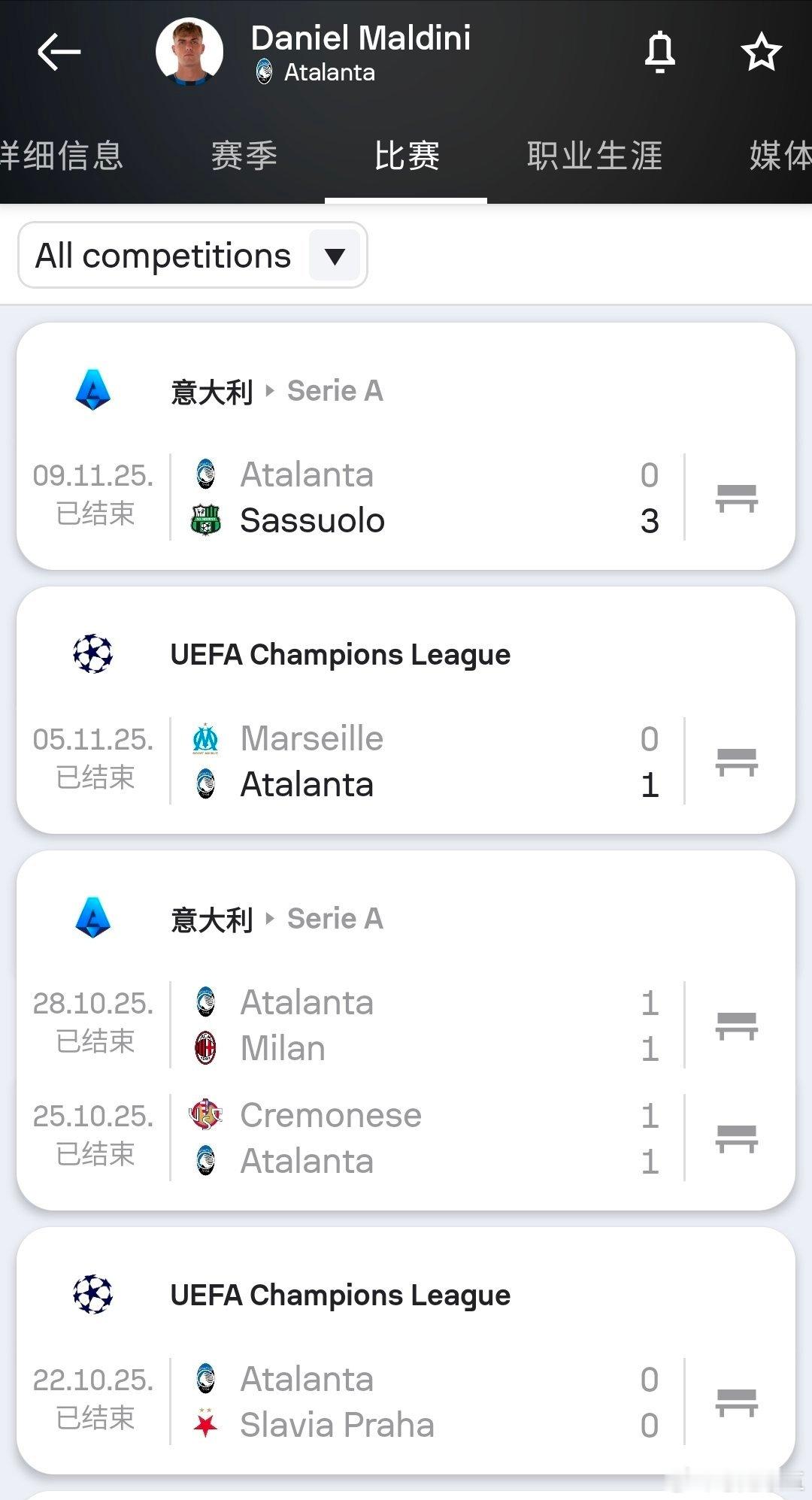Screen dimensions: 812x1500
Task: Switch to the 职业生涯 tab
Action: tap(594, 156)
